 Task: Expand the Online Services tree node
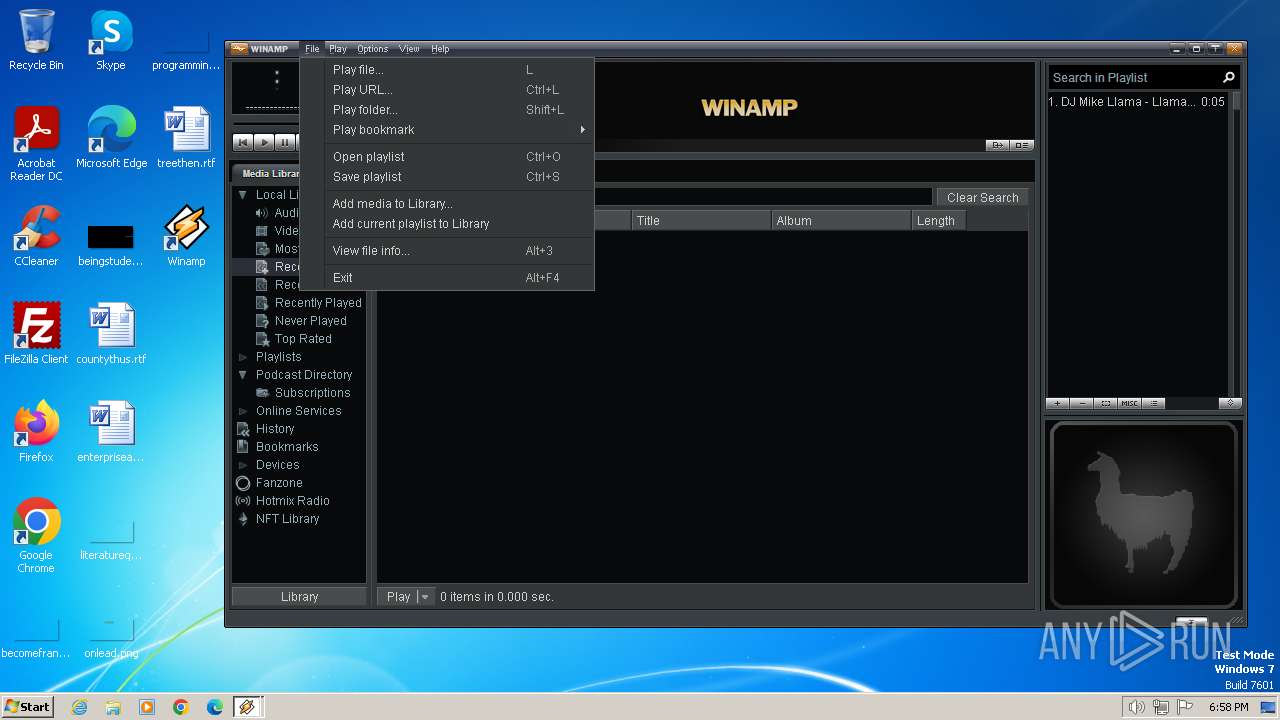point(243,411)
